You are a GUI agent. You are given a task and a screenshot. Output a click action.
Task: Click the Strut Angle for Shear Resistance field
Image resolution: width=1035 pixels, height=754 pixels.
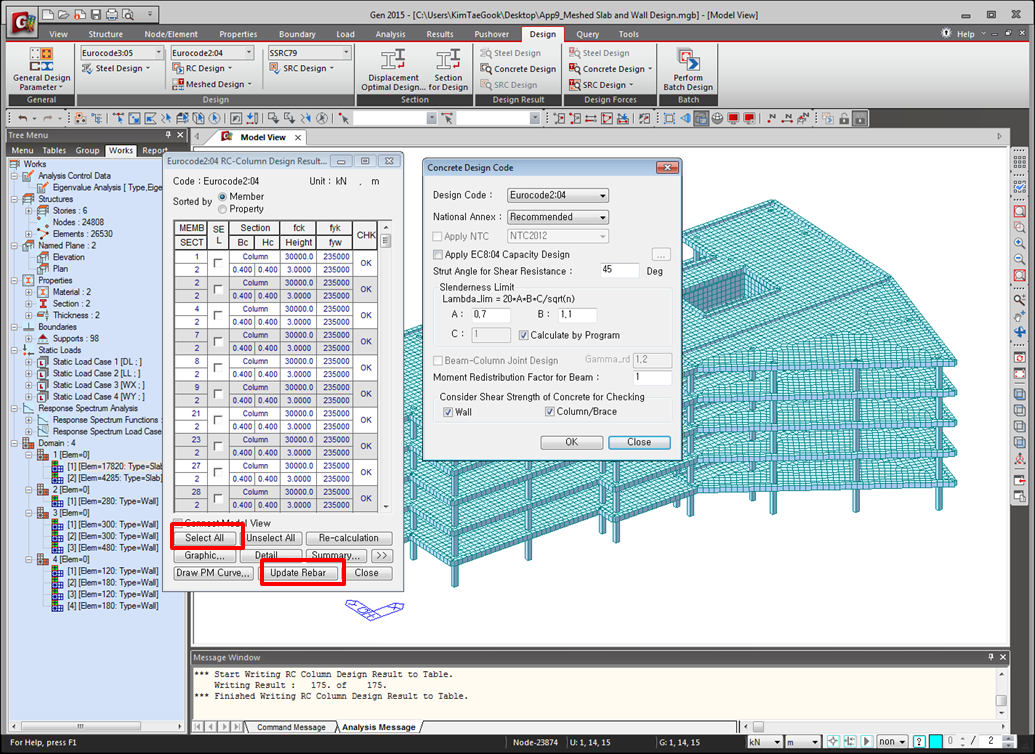[618, 270]
